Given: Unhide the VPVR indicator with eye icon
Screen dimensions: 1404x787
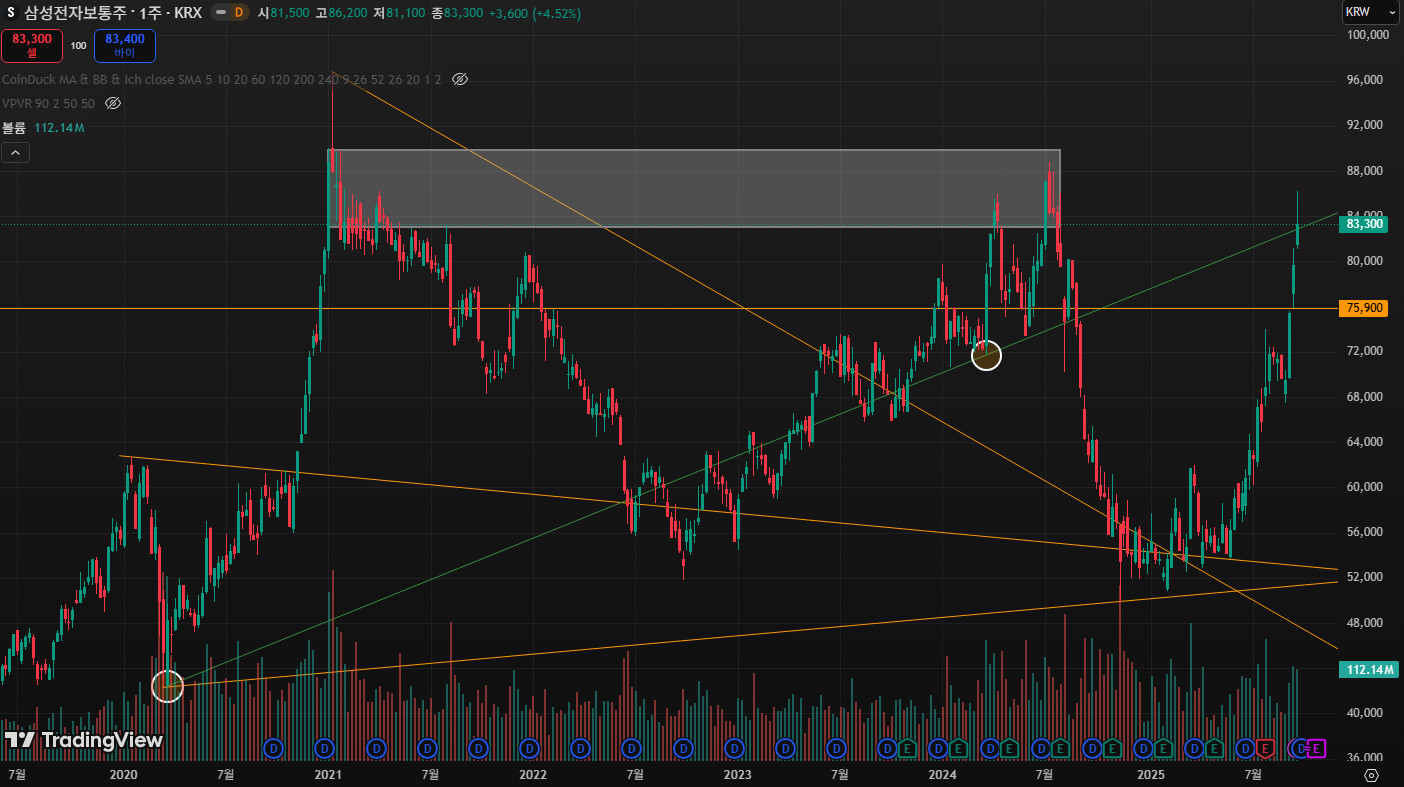Looking at the screenshot, I should pyautogui.click(x=113, y=103).
